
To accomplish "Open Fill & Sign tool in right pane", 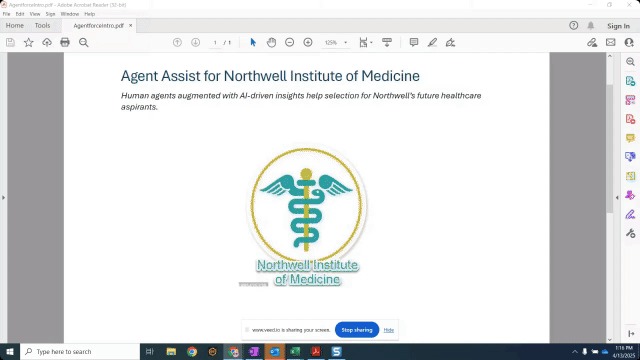I will (x=630, y=214).
